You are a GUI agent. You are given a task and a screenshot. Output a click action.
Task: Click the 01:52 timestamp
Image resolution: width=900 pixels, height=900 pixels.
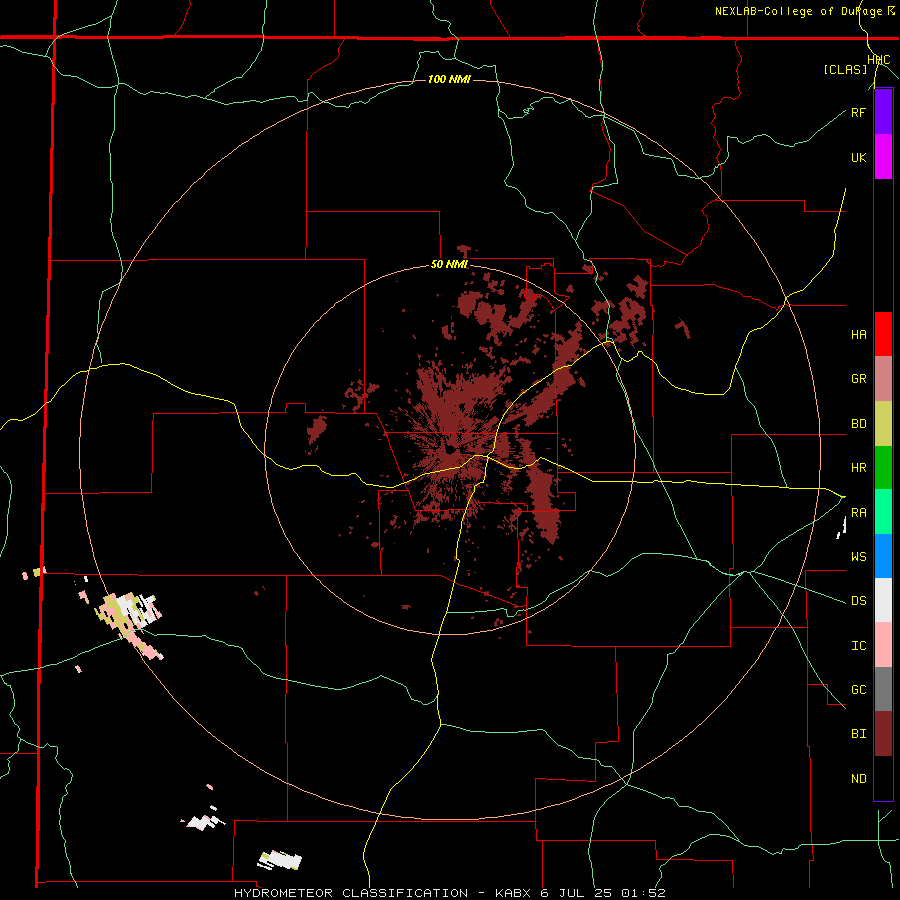pyautogui.click(x=643, y=893)
